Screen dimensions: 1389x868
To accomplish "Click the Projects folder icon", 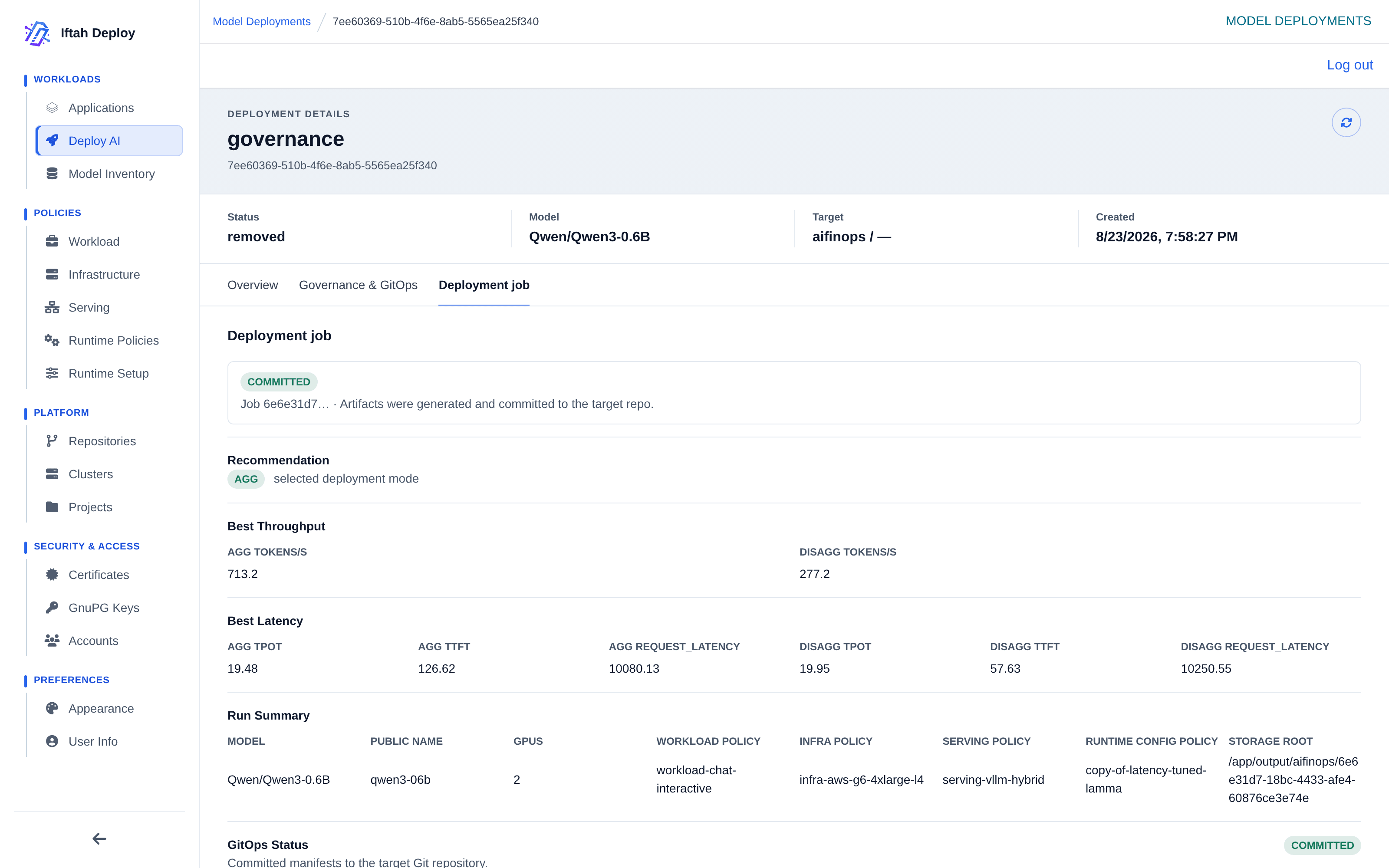I will [52, 507].
